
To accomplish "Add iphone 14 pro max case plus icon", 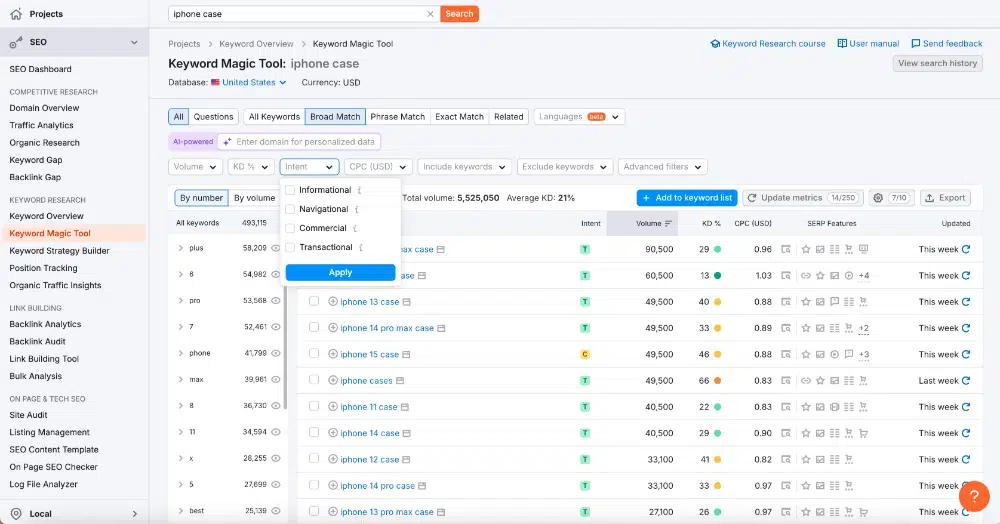I will (333, 328).
